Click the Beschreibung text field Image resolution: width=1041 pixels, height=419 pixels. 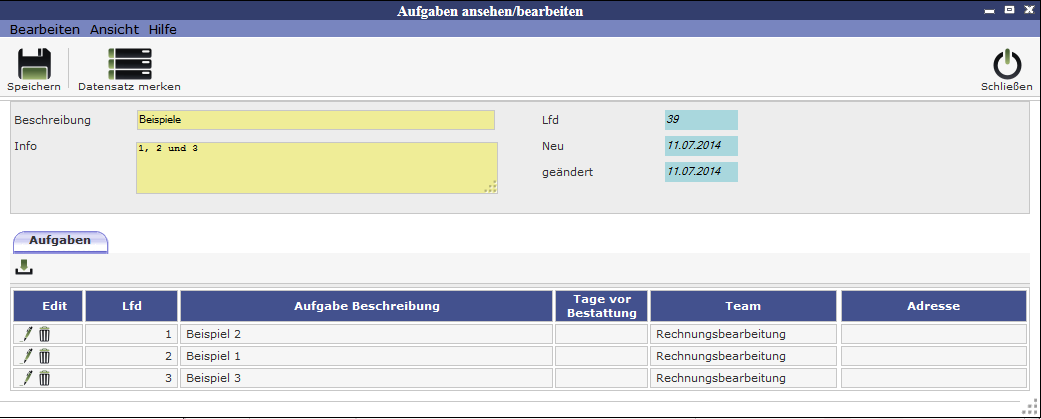tap(315, 120)
